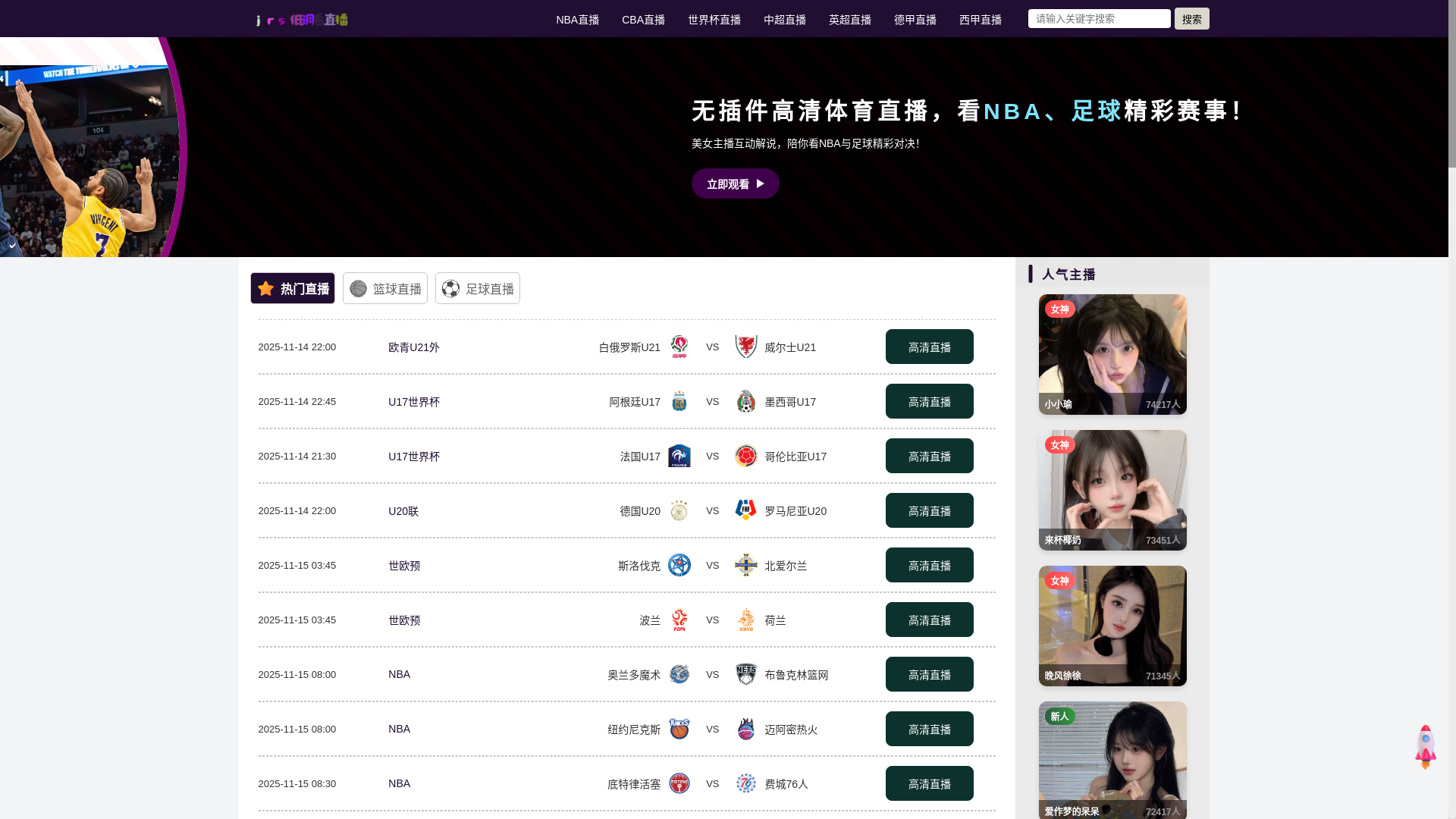Click the 费城76人 team name
This screenshot has width=1456, height=819.
click(786, 784)
